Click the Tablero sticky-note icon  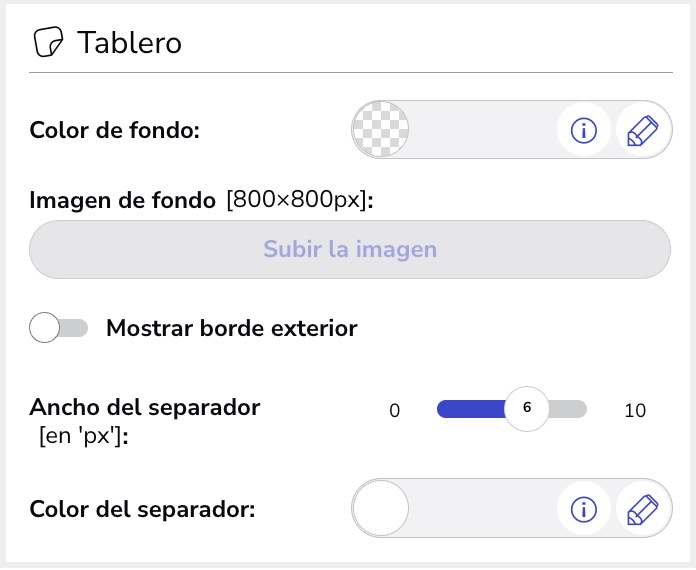[x=48, y=42]
